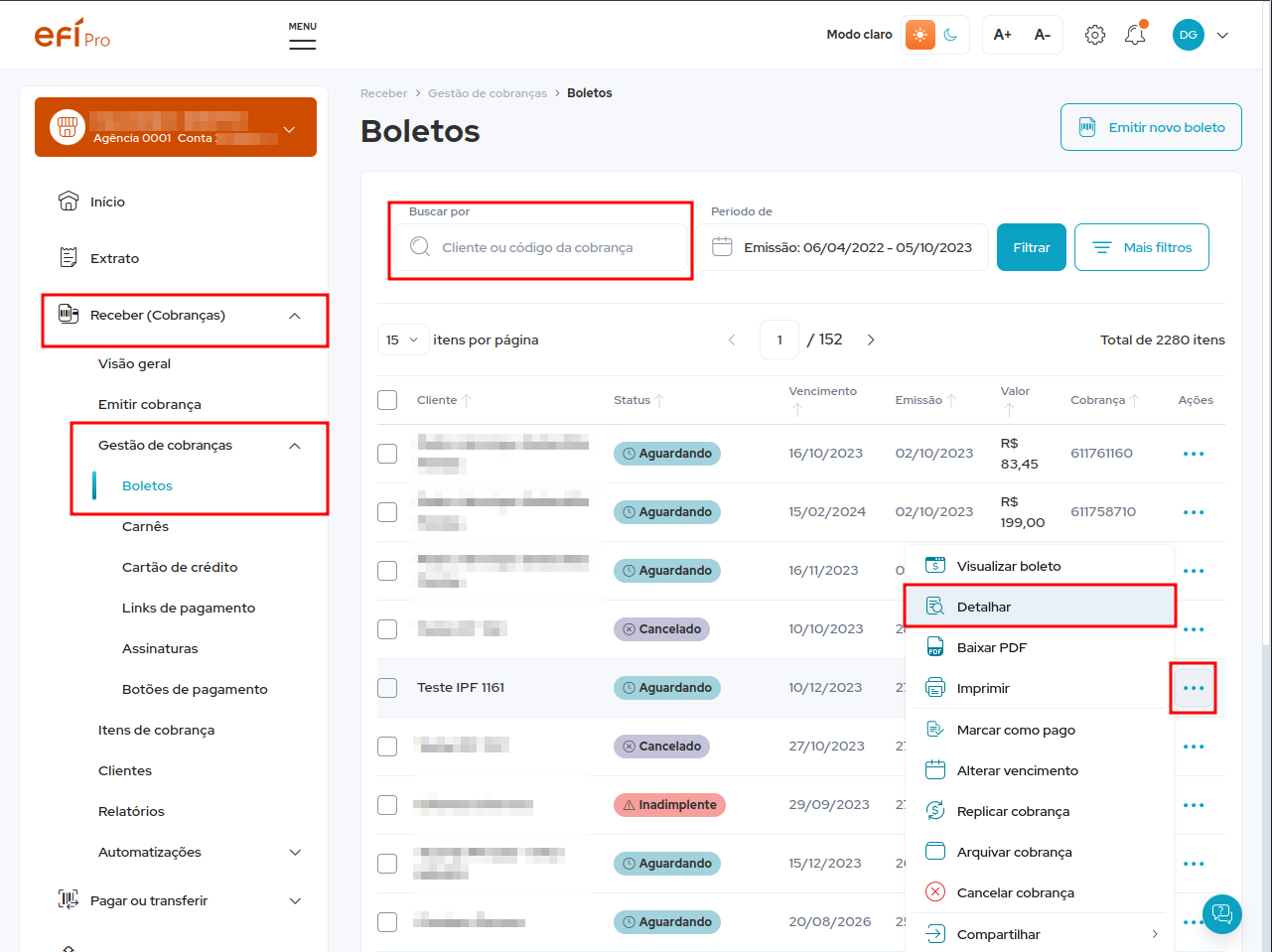Click the Filtrar button
This screenshot has height=952, width=1272.
click(1032, 247)
